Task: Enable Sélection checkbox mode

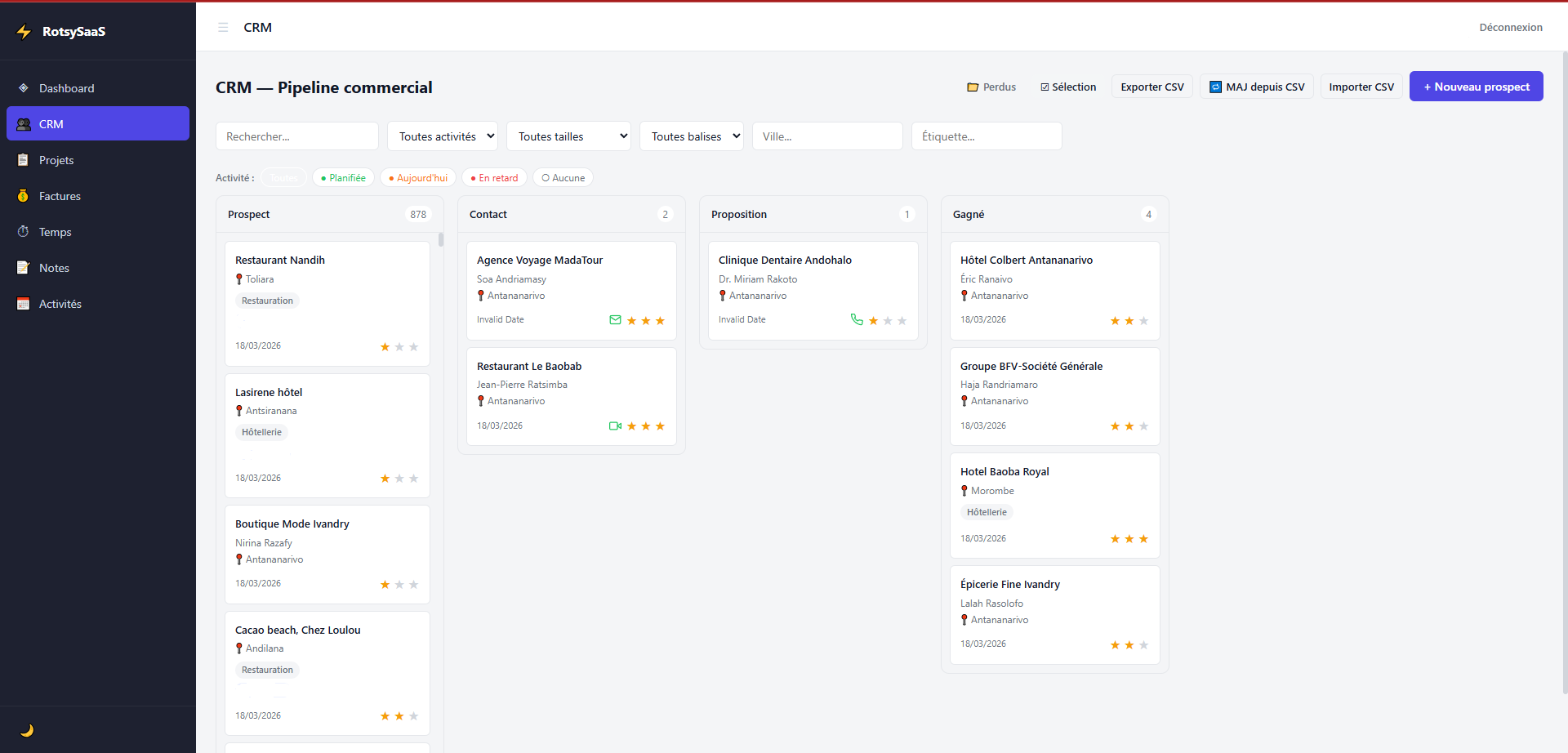Action: 1068,87
